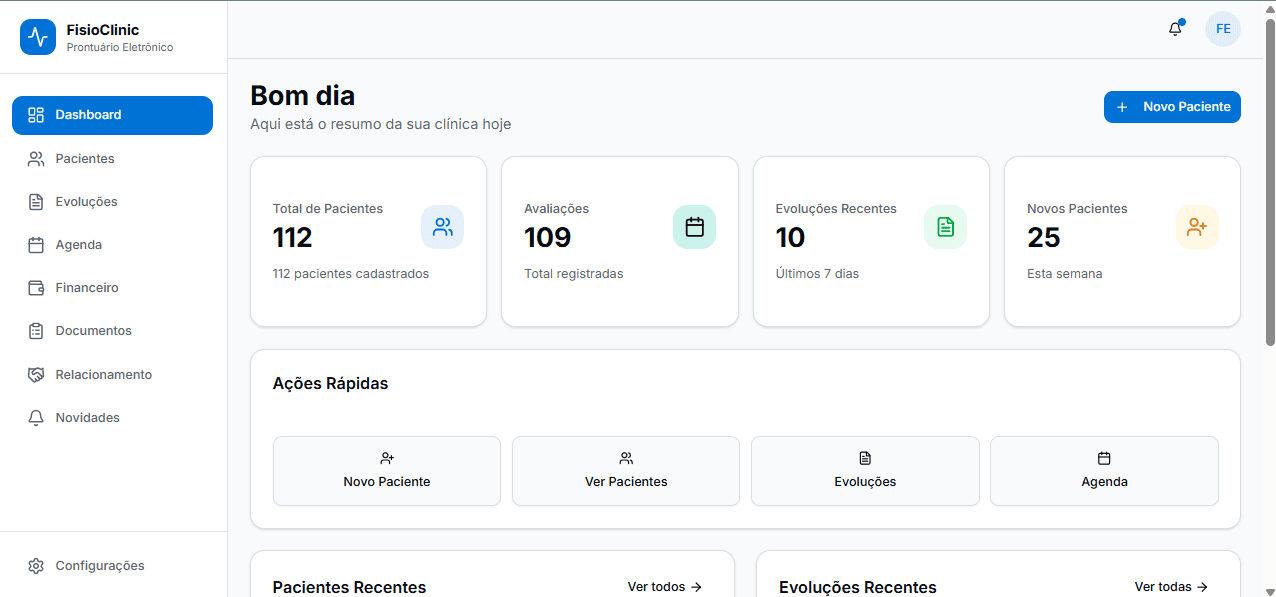Open notifications bell in top bar

(x=1175, y=29)
